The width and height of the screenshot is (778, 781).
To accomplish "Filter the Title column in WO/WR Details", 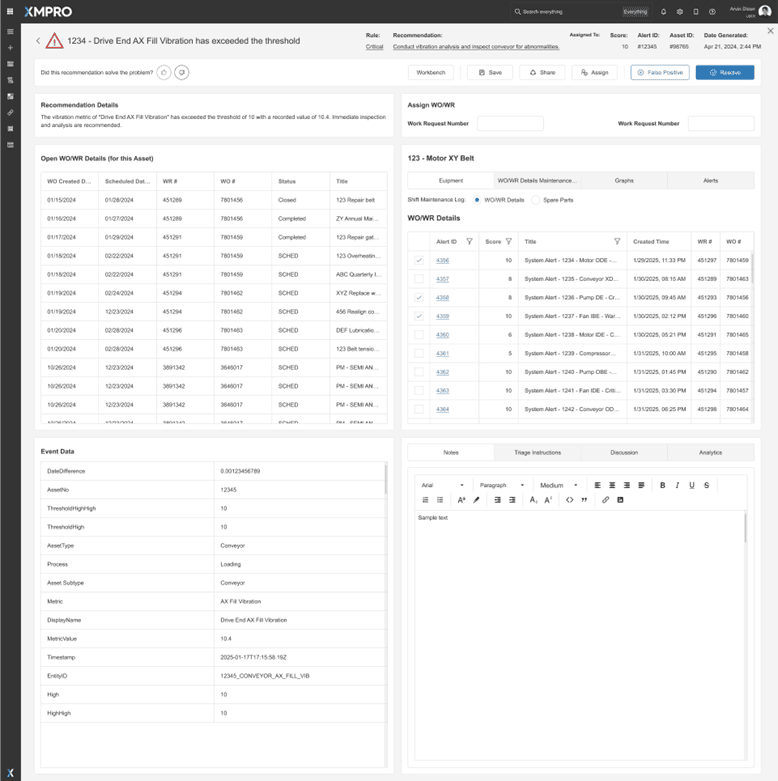I will [617, 242].
